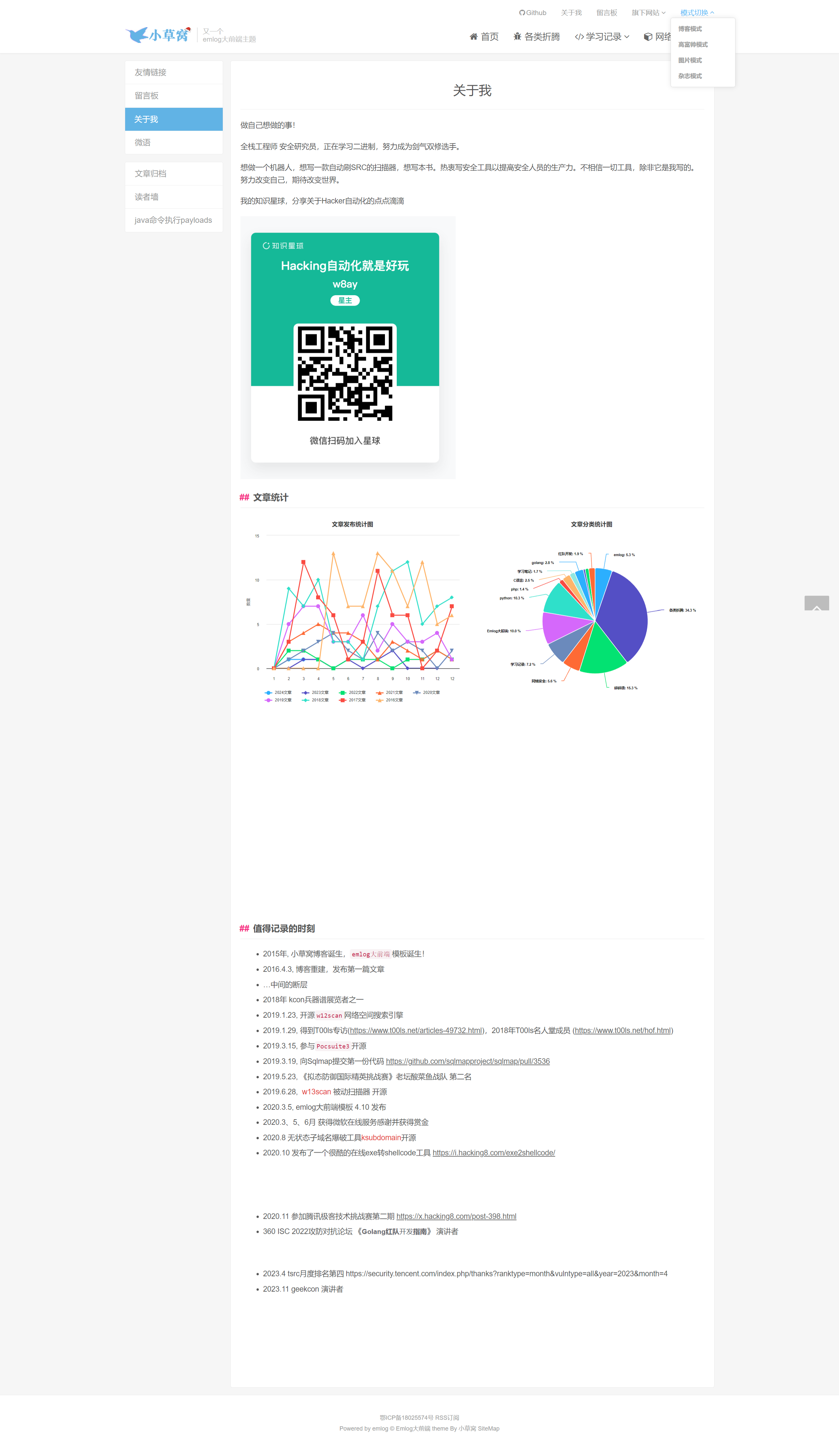Screen dimensions: 839x1456
Task: Click the code icon beside 学习记录
Action: pos(579,37)
